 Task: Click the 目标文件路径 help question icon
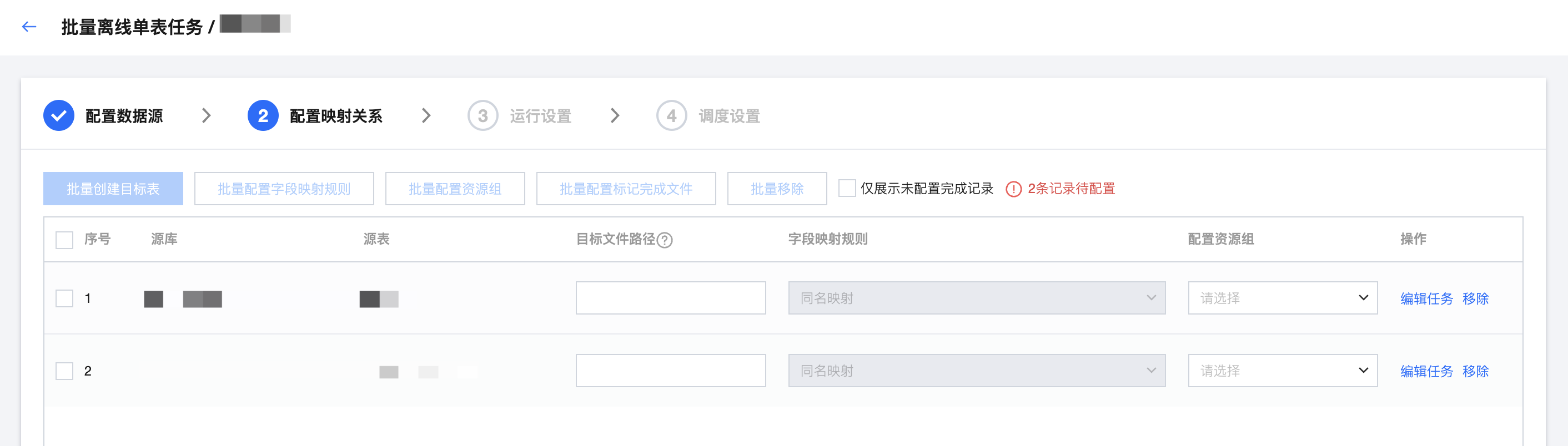coord(665,240)
